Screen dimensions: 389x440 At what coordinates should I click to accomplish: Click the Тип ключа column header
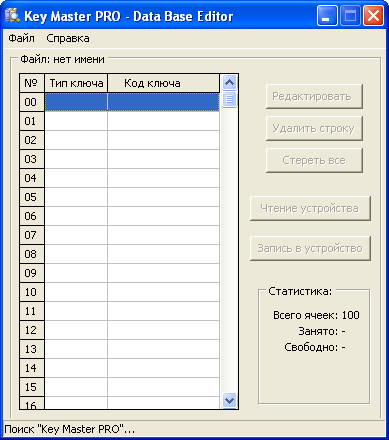pos(76,83)
